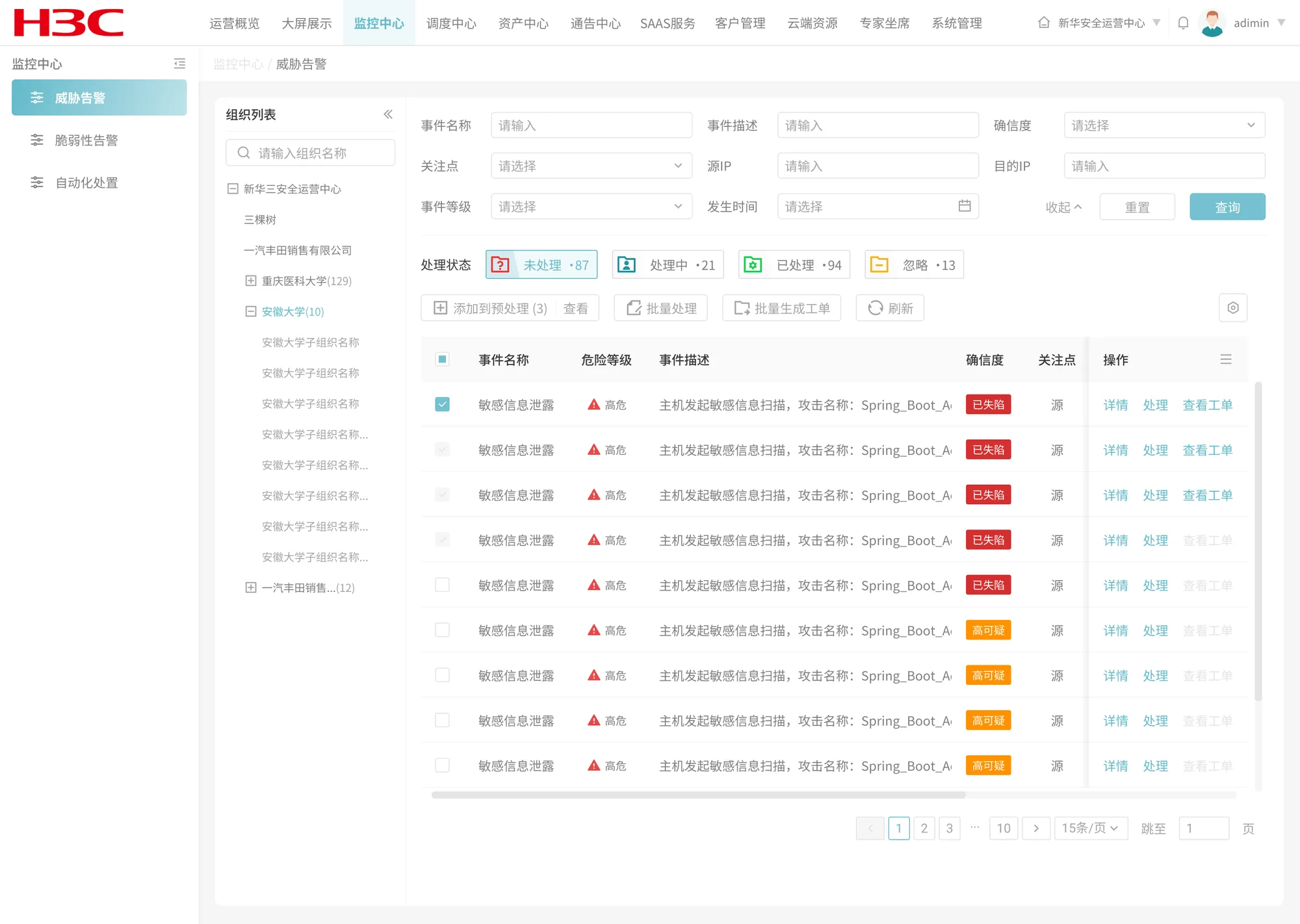Viewport: 1300px width, 924px height.
Task: Expand 重庆医科大学(129) tree node
Action: pyautogui.click(x=250, y=281)
